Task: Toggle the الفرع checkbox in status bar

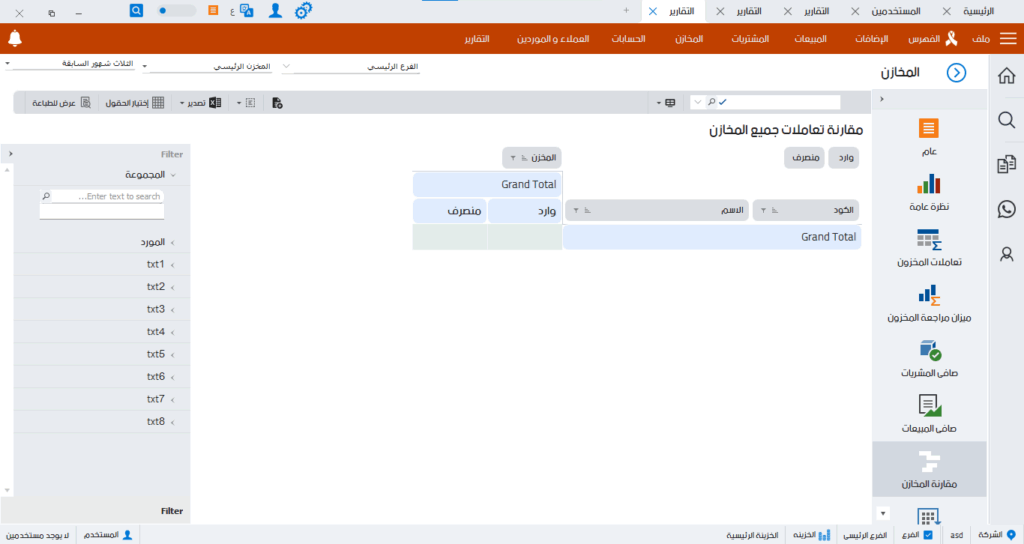Action: [928, 535]
